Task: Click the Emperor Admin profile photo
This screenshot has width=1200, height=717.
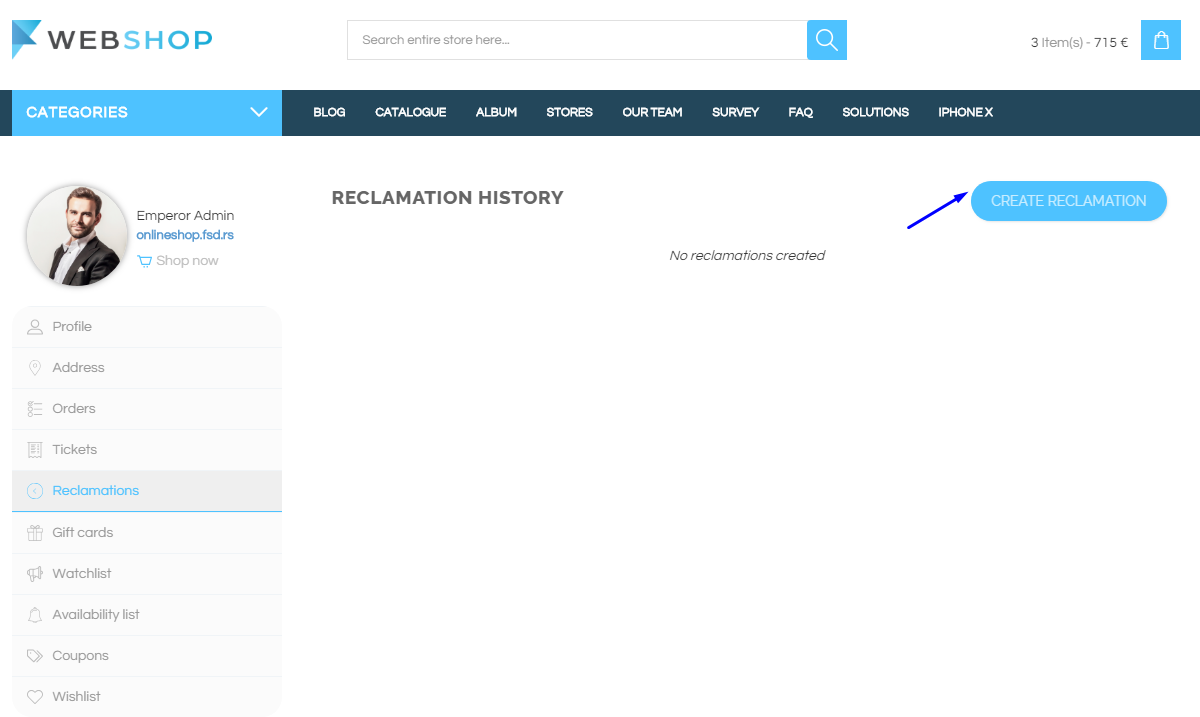Action: (77, 236)
